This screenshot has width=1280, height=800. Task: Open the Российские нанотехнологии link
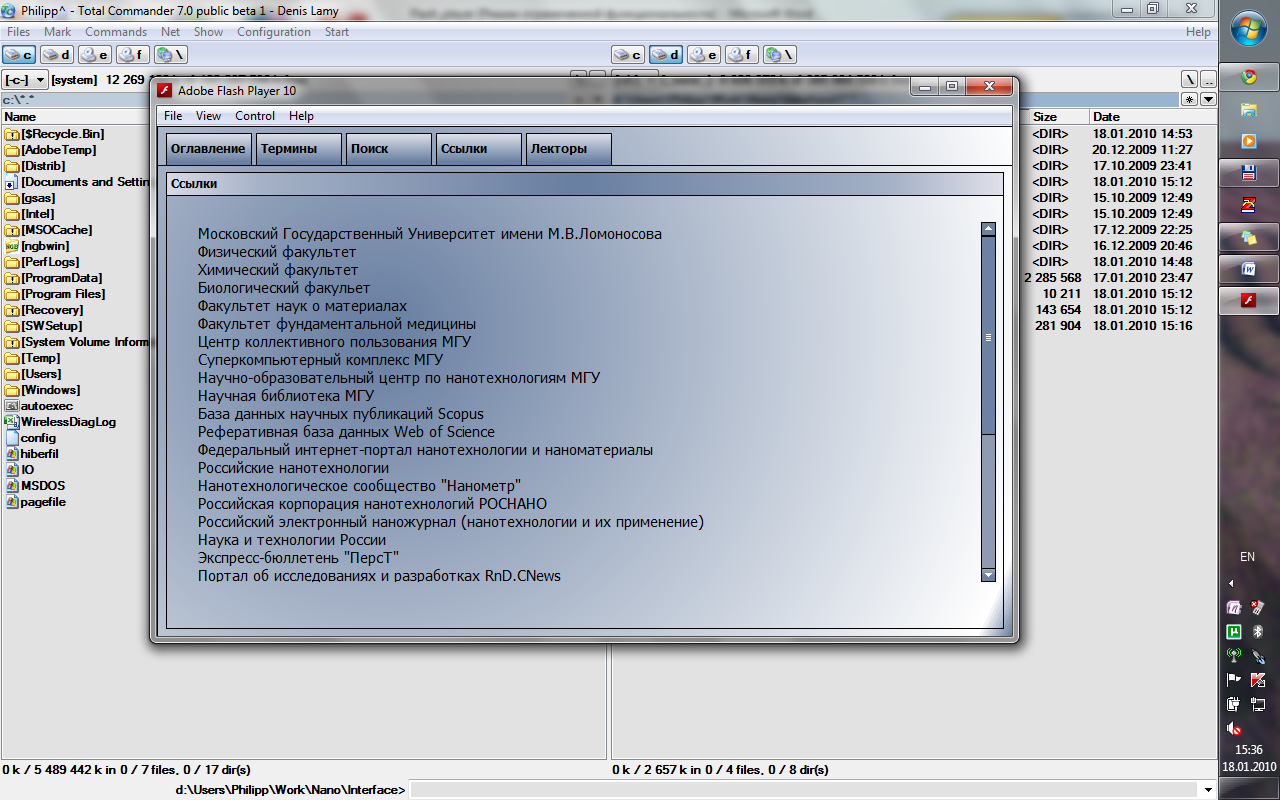(293, 468)
